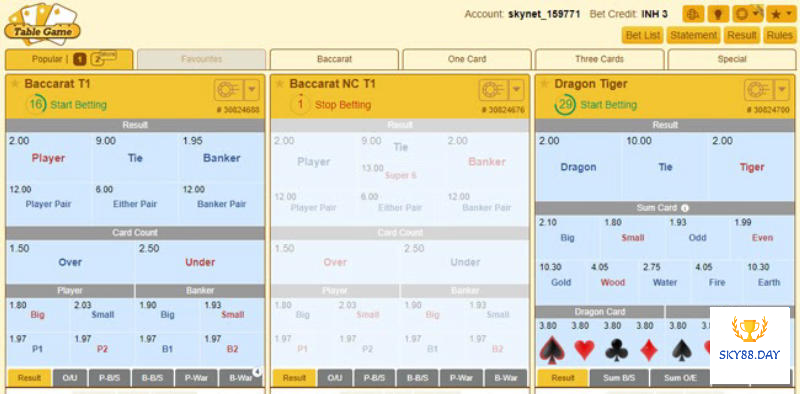Pick the Dragon Card spade suit icon
This screenshot has width=800, height=394.
pos(552,350)
